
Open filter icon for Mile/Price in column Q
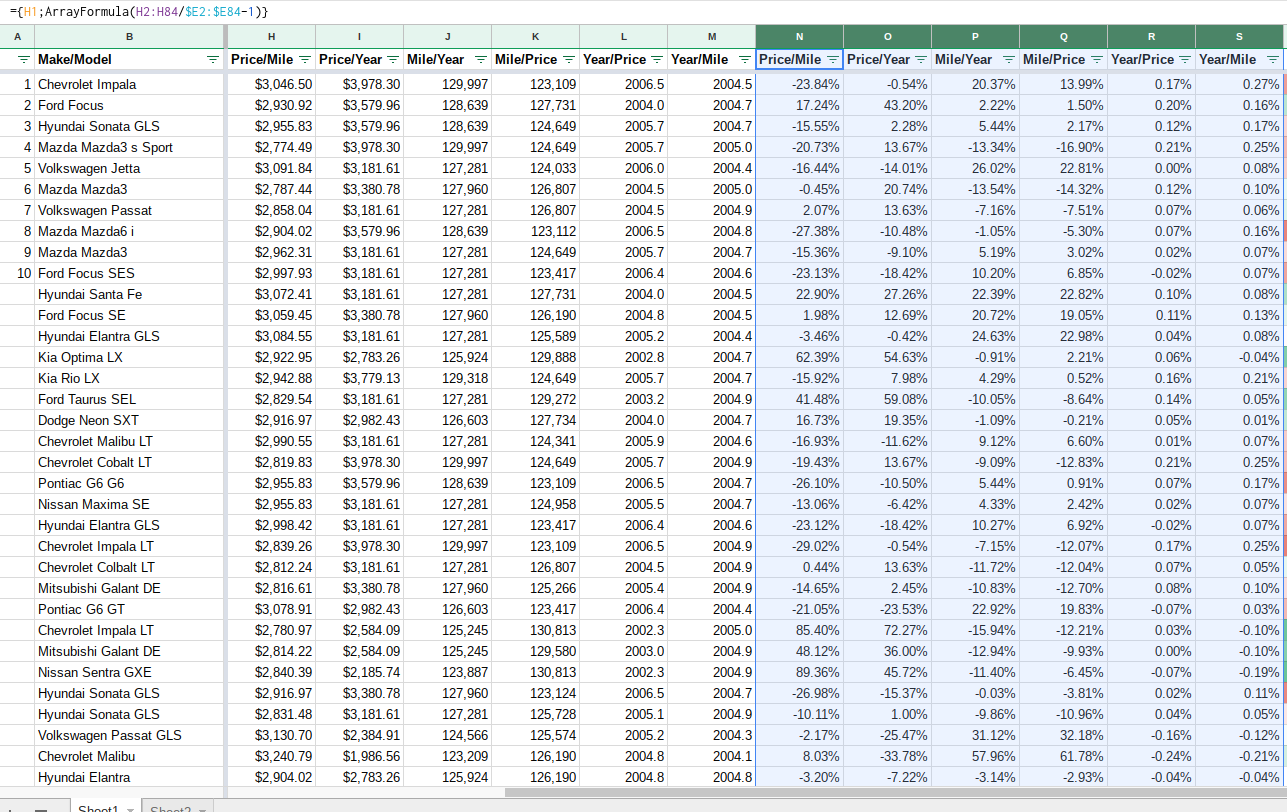point(1097,60)
